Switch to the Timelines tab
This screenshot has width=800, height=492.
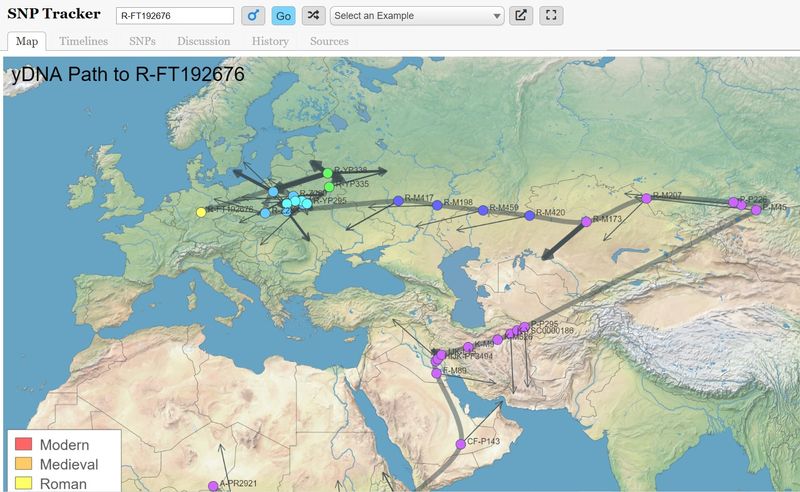coord(83,41)
